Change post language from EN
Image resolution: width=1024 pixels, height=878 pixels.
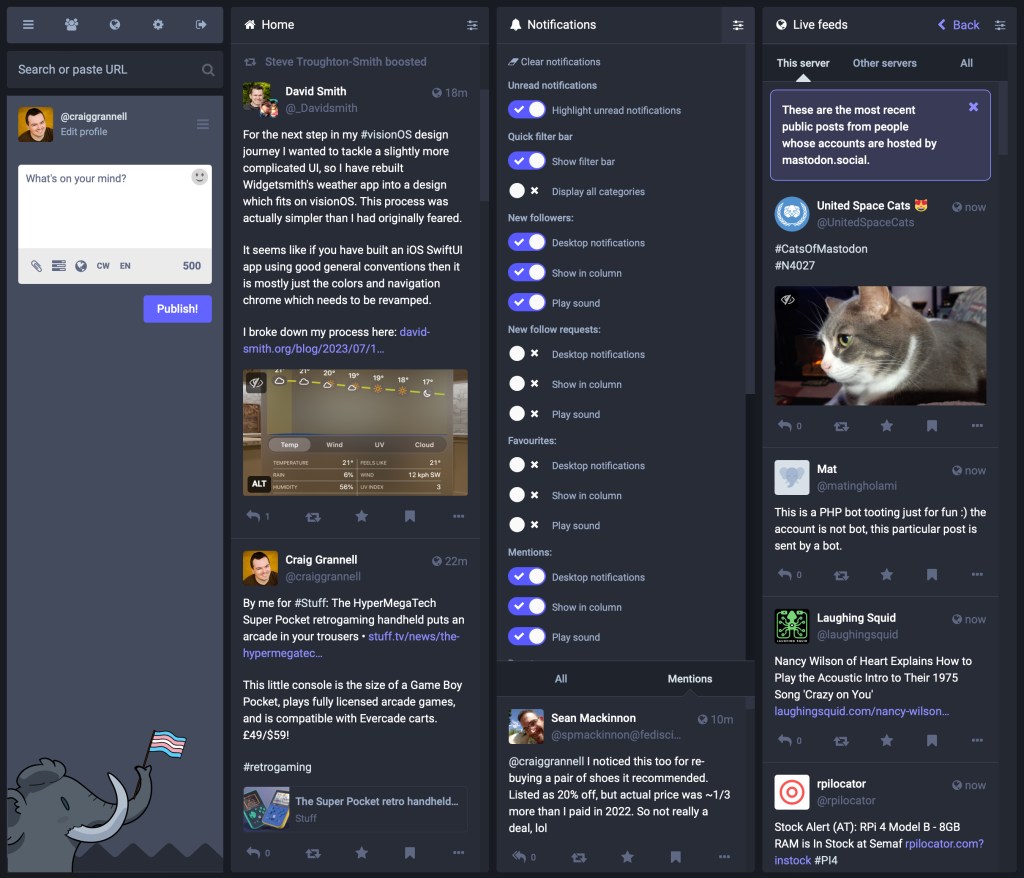(x=125, y=266)
